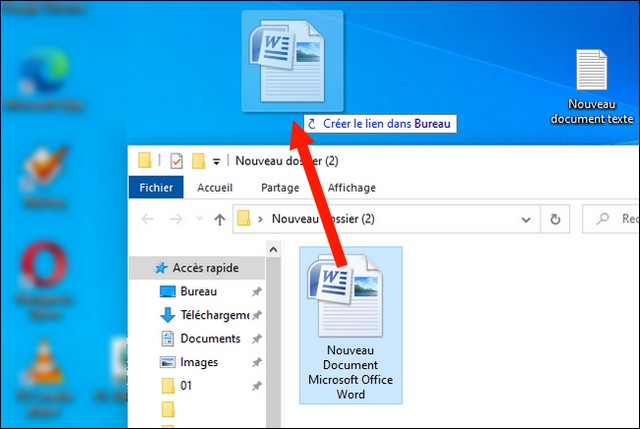Open the Fichier ribbon tab
Image resolution: width=640 pixels, height=429 pixels.
coord(156,187)
